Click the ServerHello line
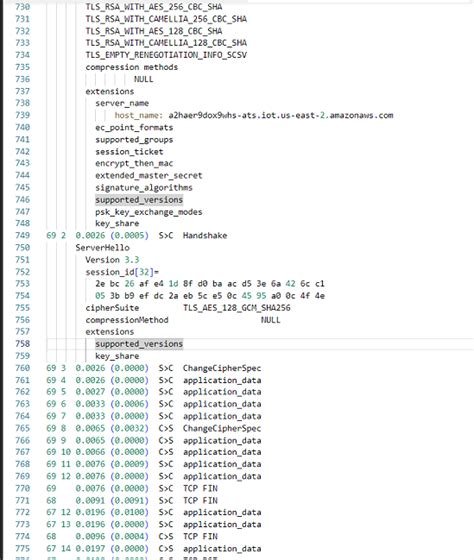The height and width of the screenshot is (560, 474). click(x=103, y=248)
